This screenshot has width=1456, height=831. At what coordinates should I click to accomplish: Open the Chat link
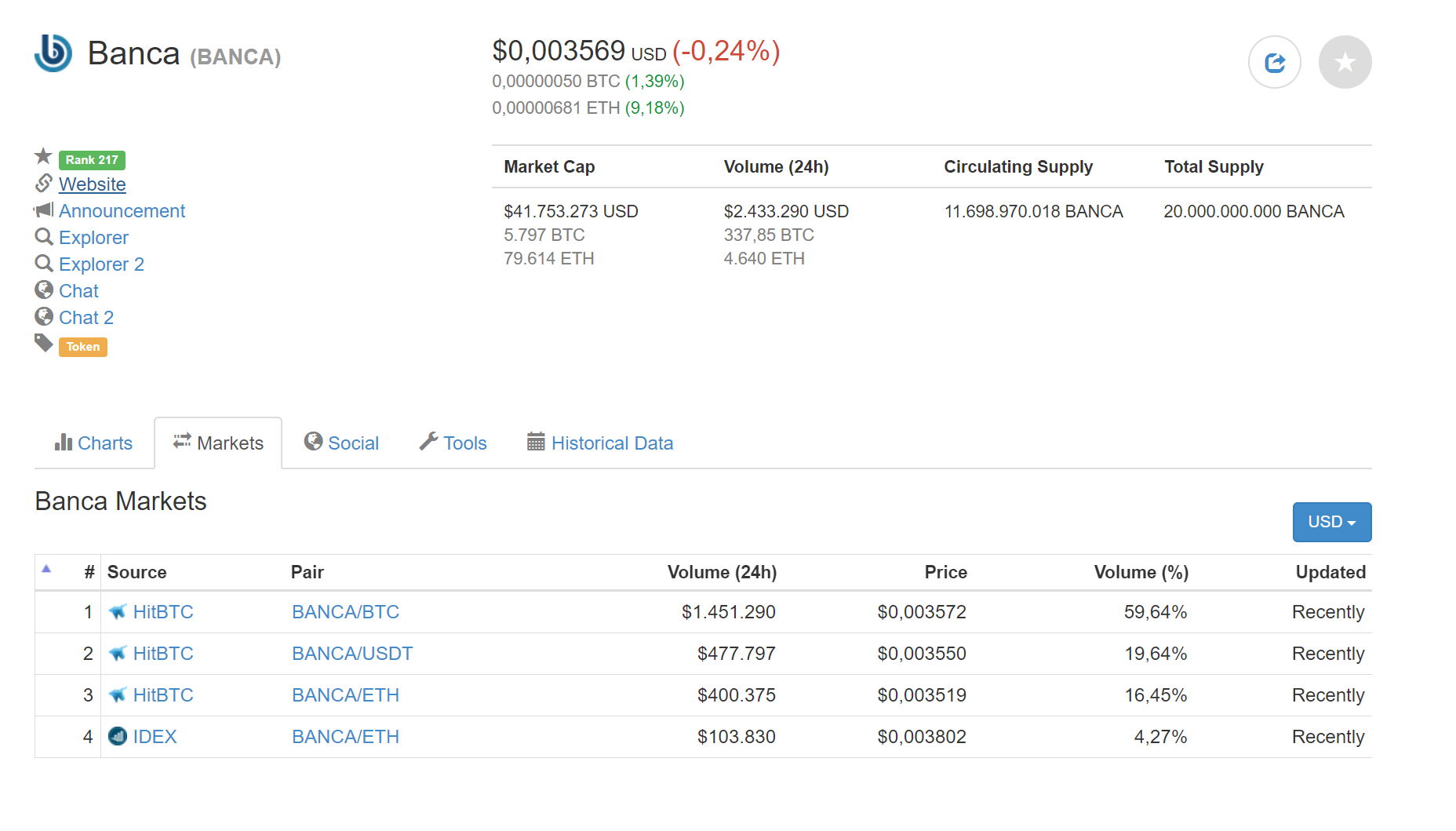tap(78, 291)
